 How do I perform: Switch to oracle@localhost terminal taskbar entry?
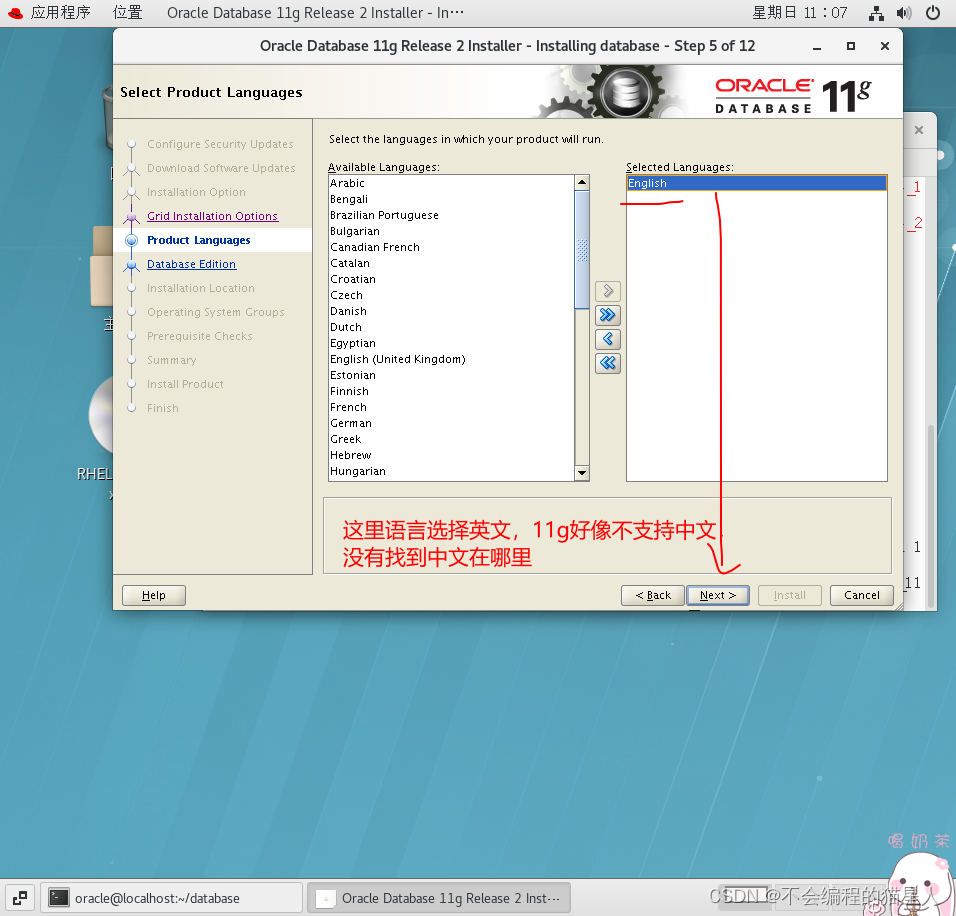tap(172, 898)
